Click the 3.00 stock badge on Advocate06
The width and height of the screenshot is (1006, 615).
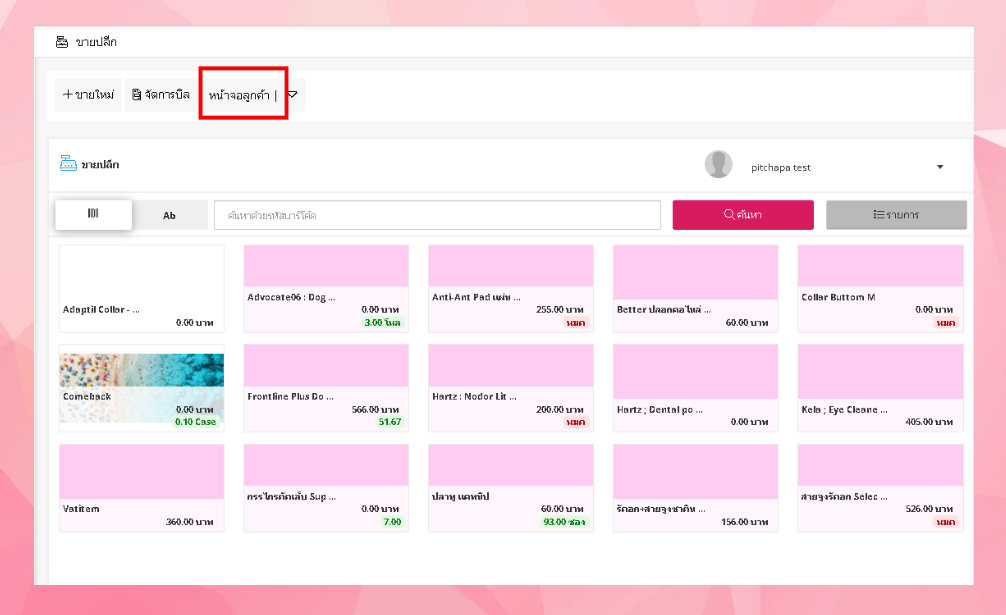[x=382, y=323]
